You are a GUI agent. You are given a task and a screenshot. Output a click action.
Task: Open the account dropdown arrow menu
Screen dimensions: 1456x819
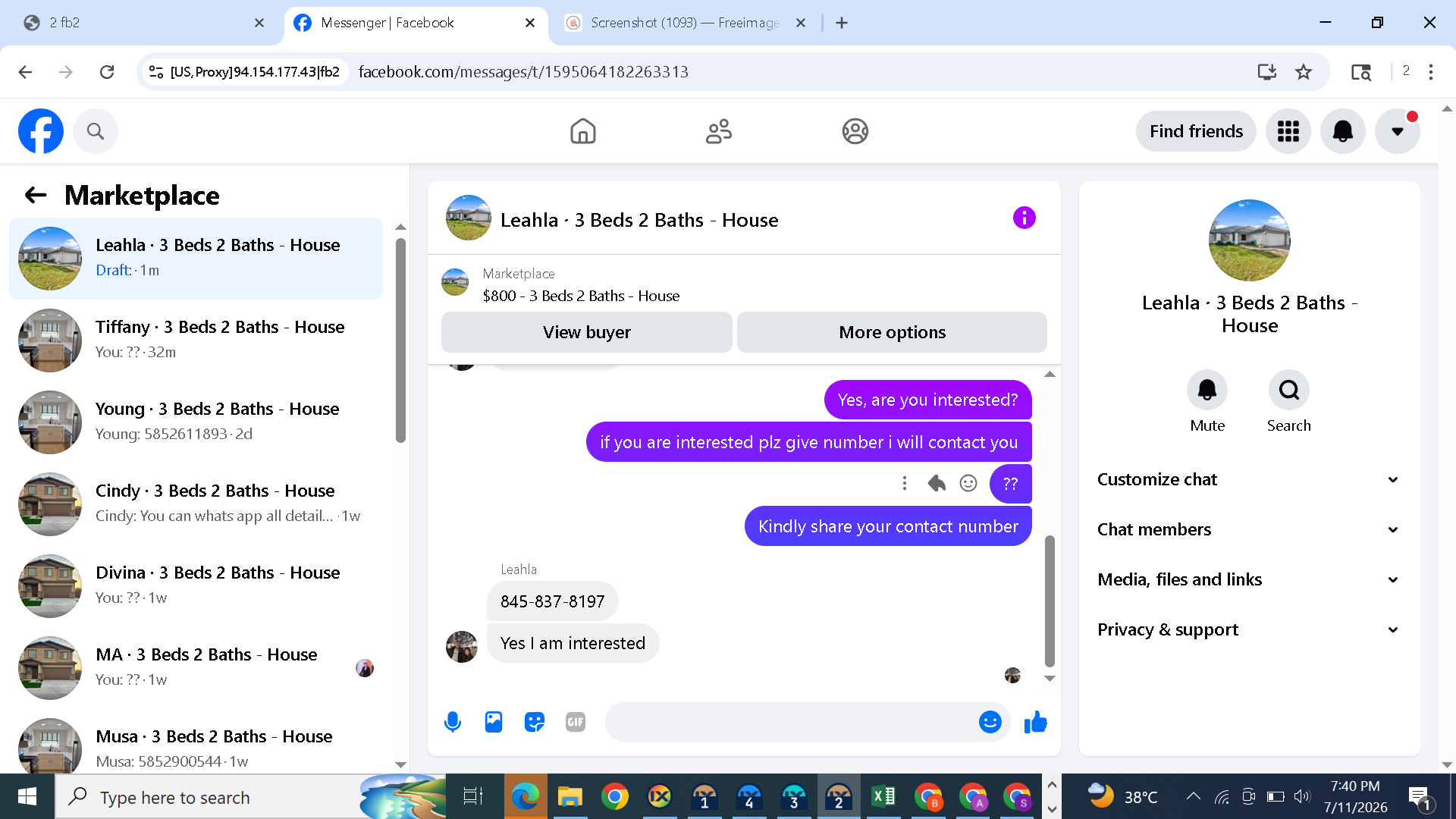click(1398, 131)
